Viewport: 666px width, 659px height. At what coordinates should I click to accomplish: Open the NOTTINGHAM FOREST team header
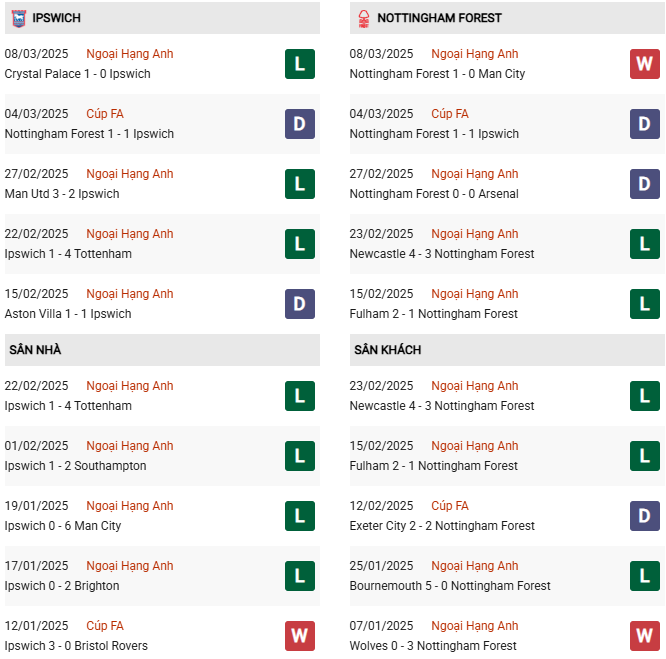click(440, 18)
